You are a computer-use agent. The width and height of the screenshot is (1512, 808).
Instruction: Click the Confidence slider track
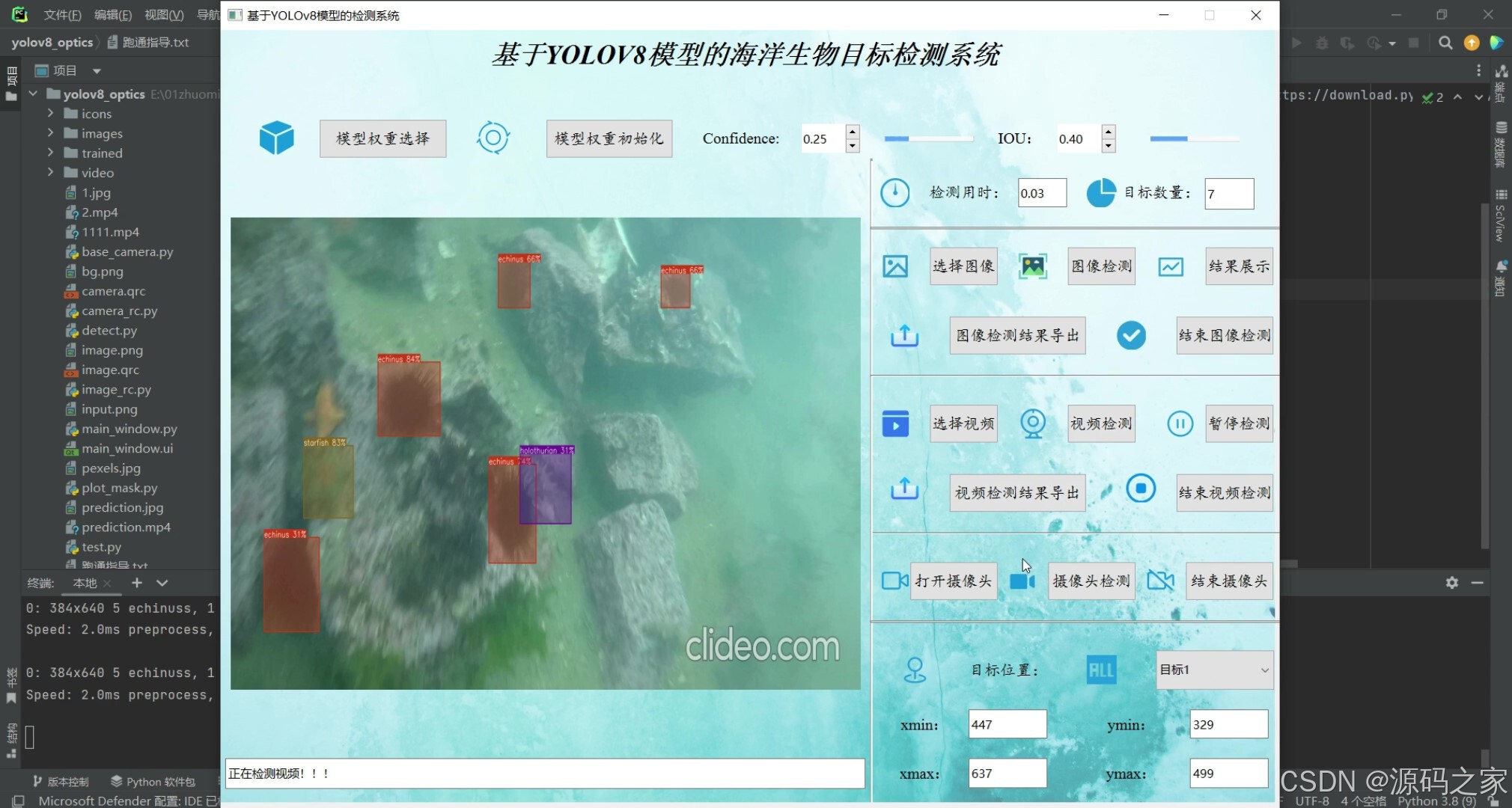pos(928,138)
